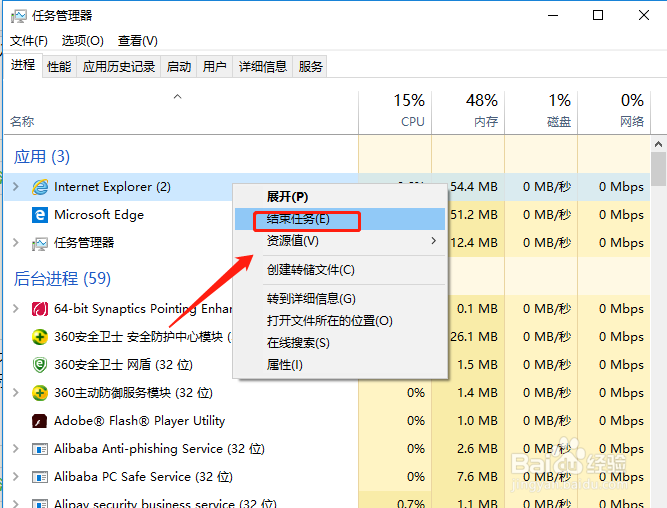Choose 打开文件所在的位置(O) in the context menu
The image size is (667, 508).
point(340,321)
